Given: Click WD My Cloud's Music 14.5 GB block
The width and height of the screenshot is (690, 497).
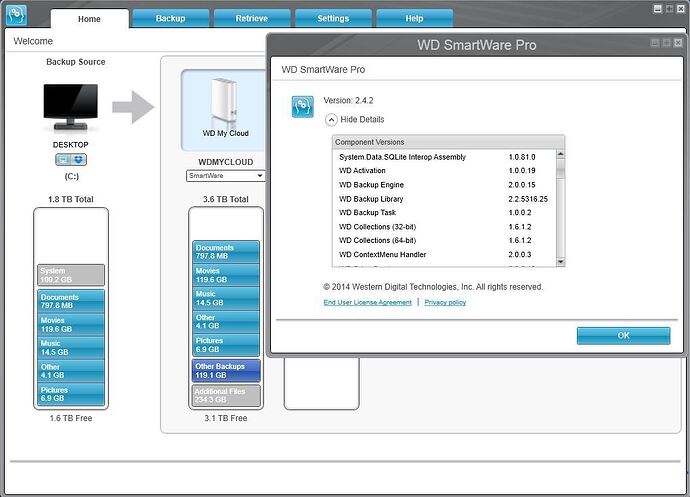Looking at the screenshot, I should pyautogui.click(x=226, y=298).
